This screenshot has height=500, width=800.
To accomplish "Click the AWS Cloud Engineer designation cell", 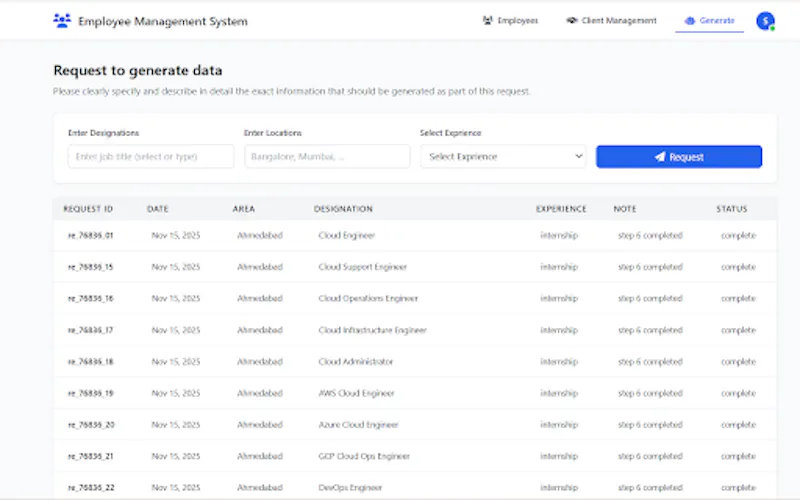I will (x=357, y=393).
